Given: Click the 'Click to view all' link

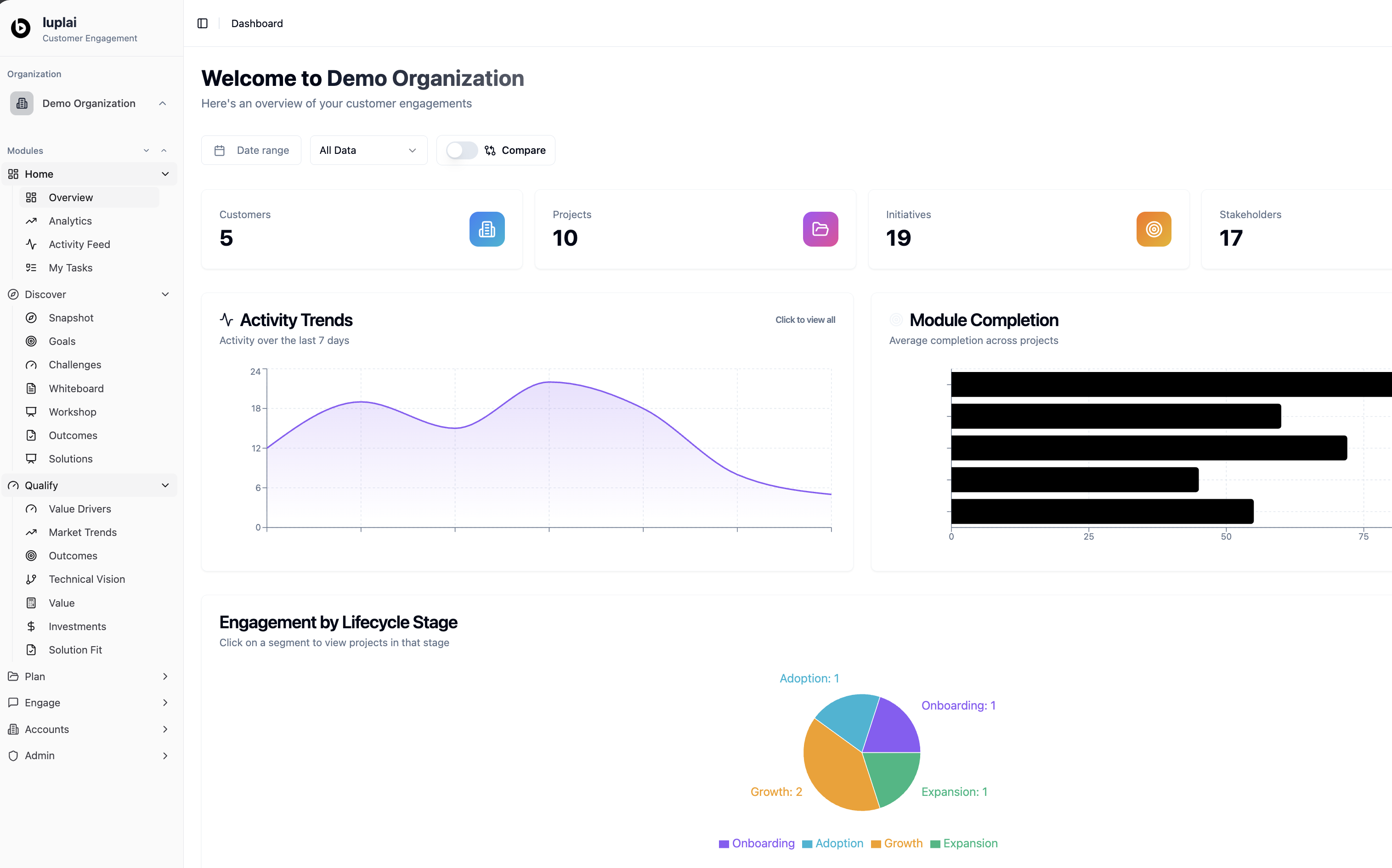Looking at the screenshot, I should click(x=805, y=320).
